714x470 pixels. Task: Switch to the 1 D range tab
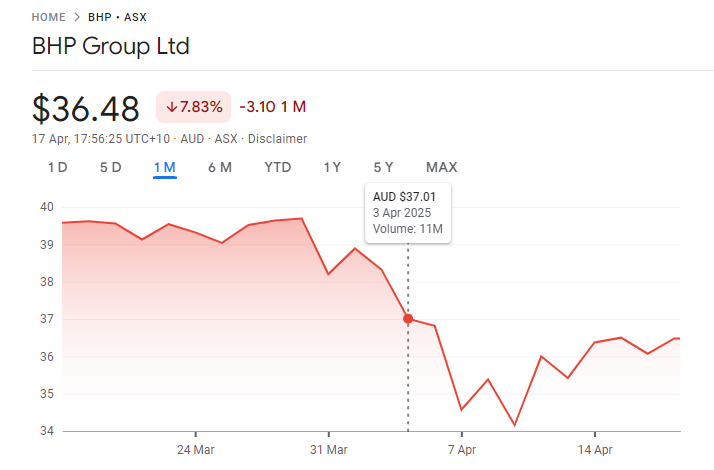57,167
